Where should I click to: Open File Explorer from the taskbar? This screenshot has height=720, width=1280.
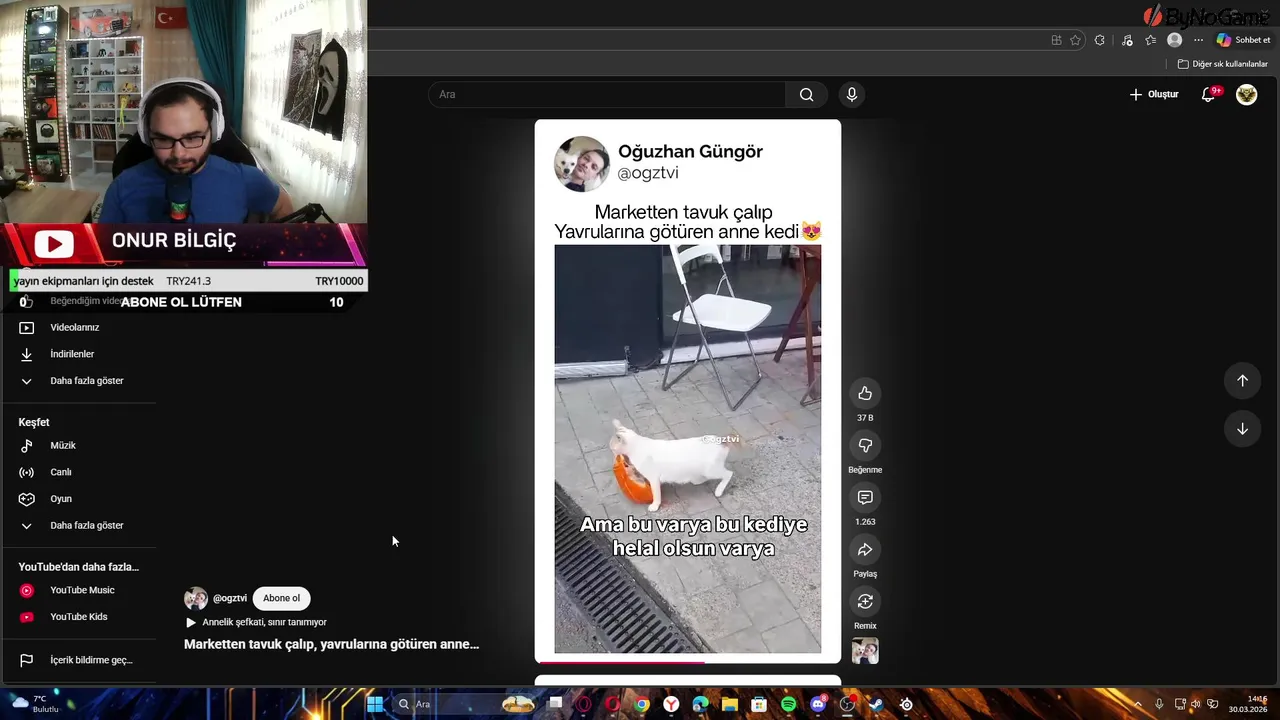(x=730, y=704)
